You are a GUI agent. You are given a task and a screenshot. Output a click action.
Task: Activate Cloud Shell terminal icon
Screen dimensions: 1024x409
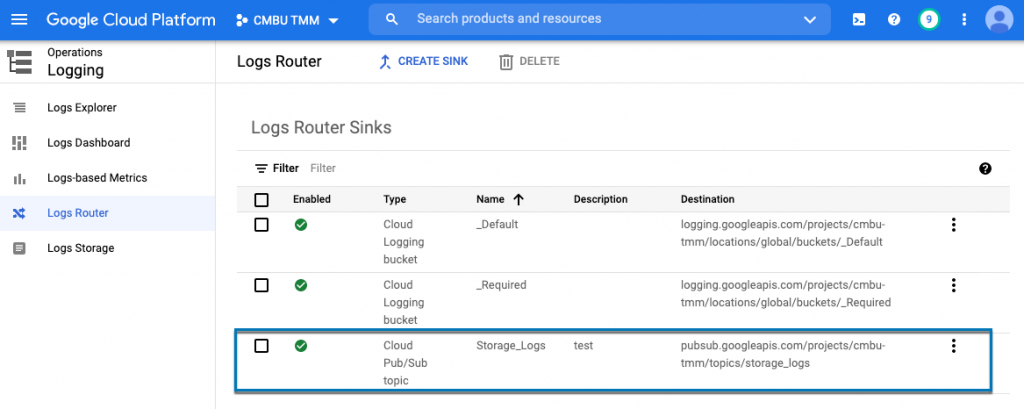[859, 19]
